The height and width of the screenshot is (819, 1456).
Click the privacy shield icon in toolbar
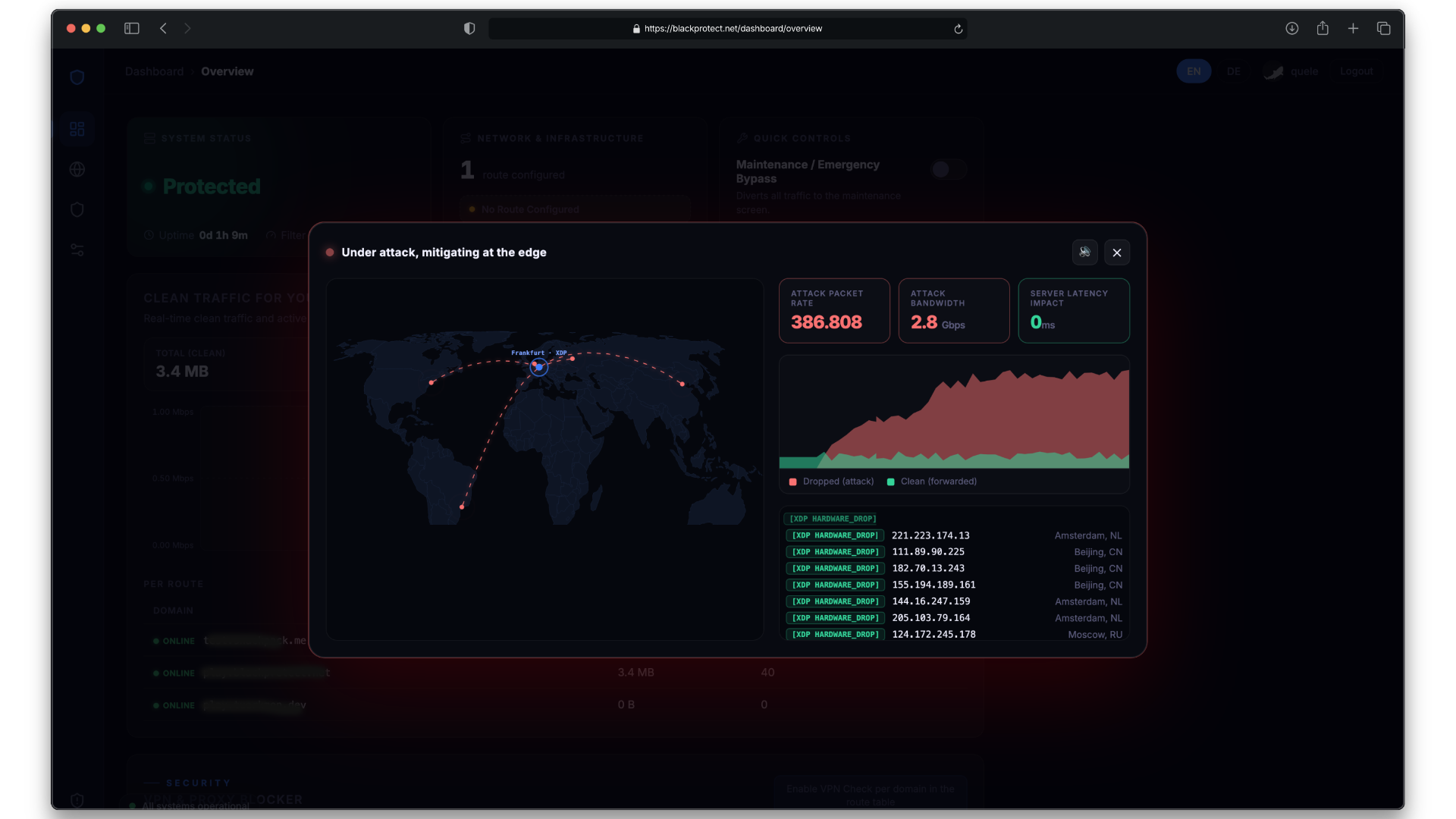click(x=469, y=28)
